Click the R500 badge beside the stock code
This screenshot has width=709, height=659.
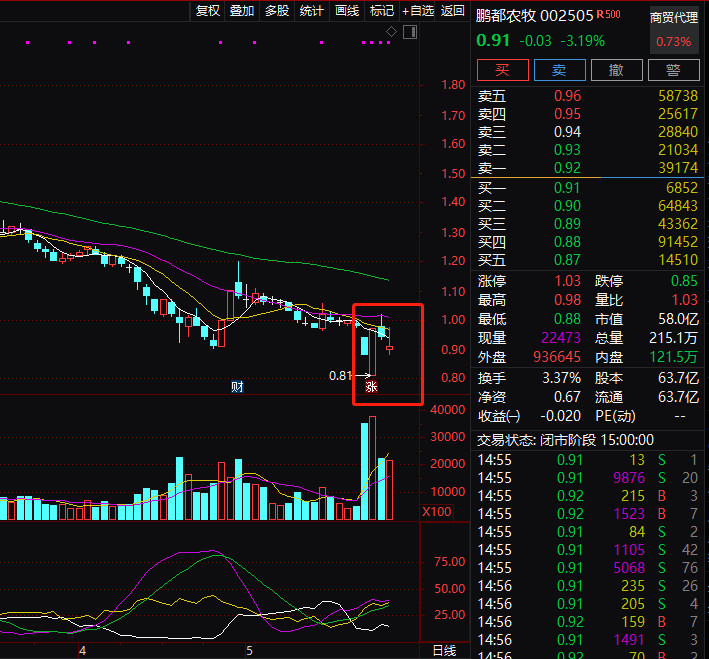click(608, 15)
